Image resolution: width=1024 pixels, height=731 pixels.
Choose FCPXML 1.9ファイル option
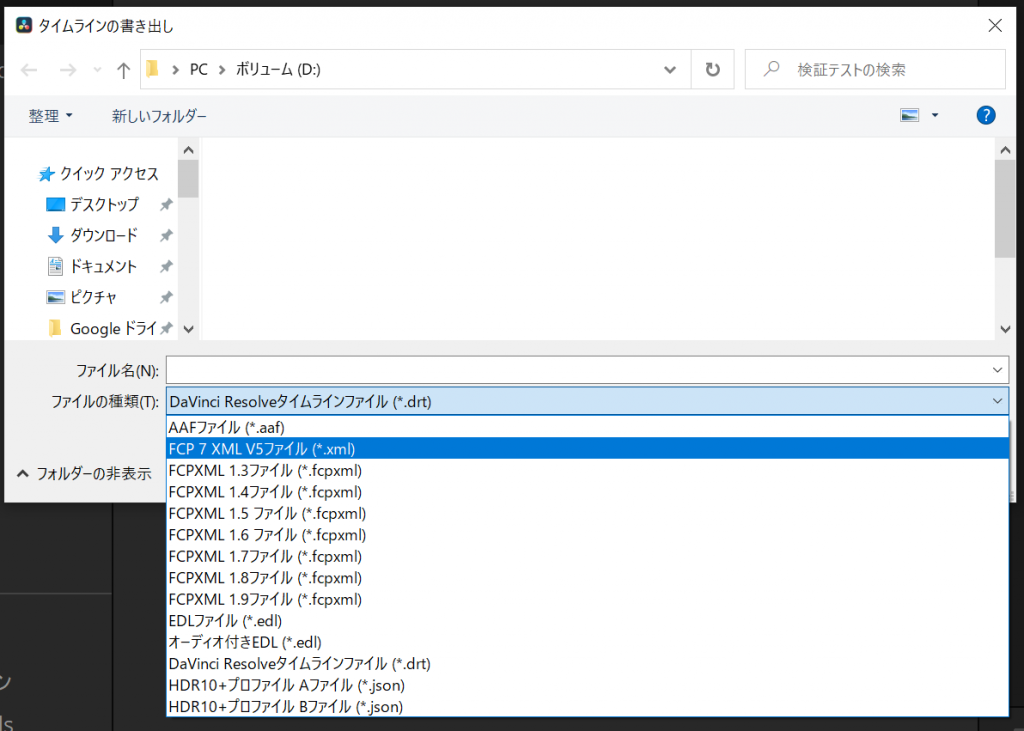point(587,599)
